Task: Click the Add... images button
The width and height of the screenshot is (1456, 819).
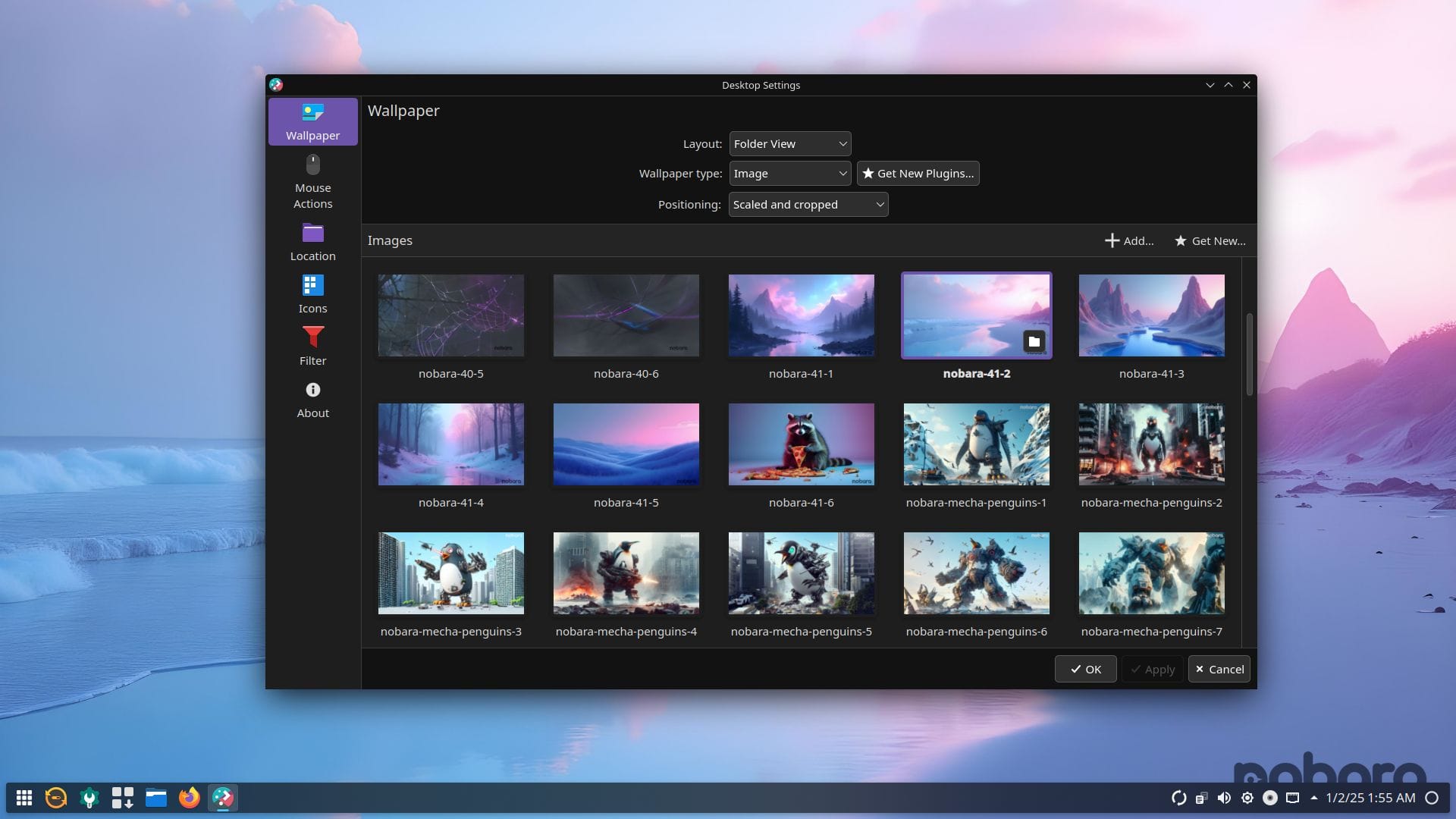Action: click(1129, 240)
